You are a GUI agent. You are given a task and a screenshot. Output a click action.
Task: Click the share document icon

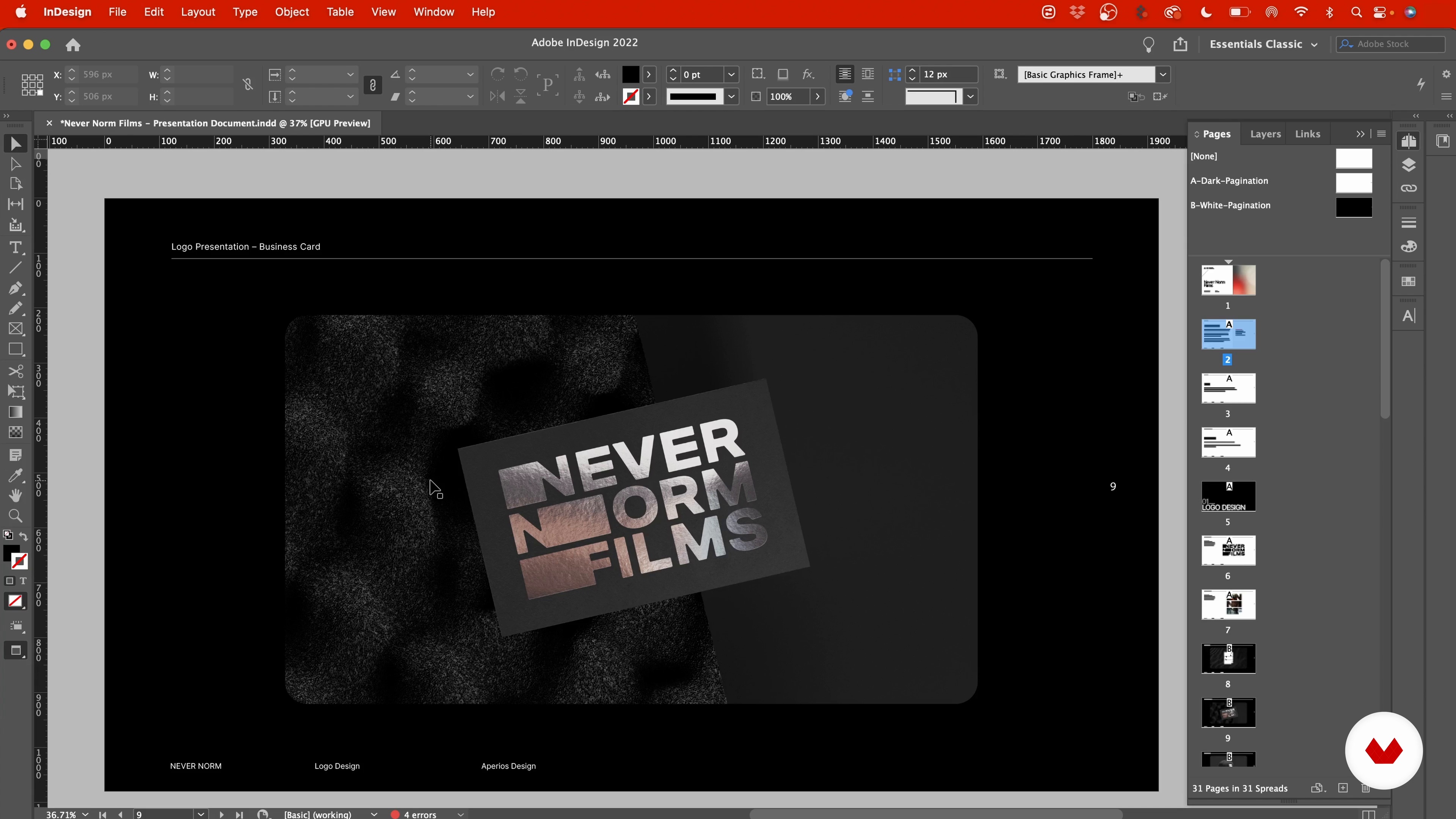click(x=1180, y=44)
